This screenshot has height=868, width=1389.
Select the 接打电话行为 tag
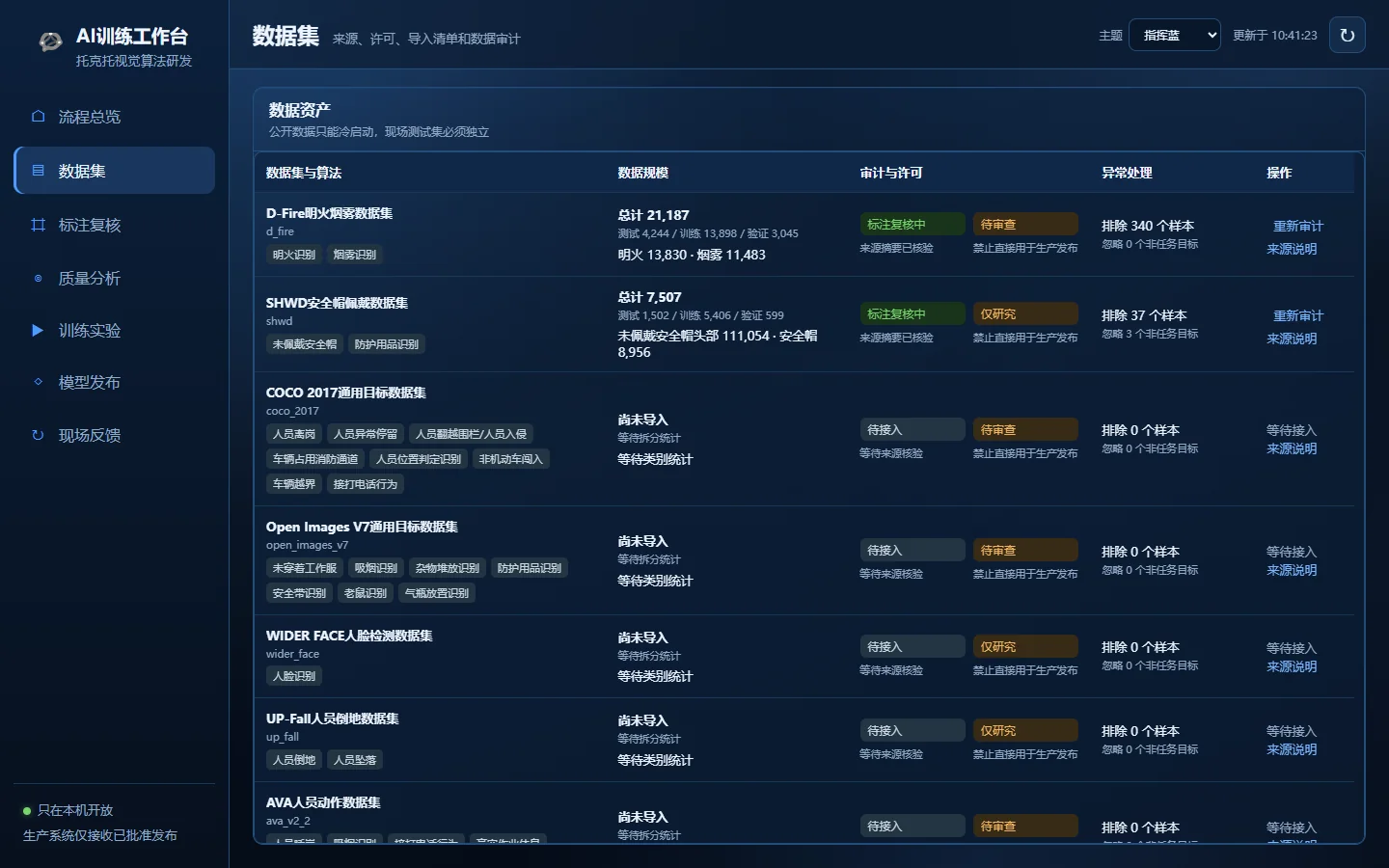(x=366, y=484)
